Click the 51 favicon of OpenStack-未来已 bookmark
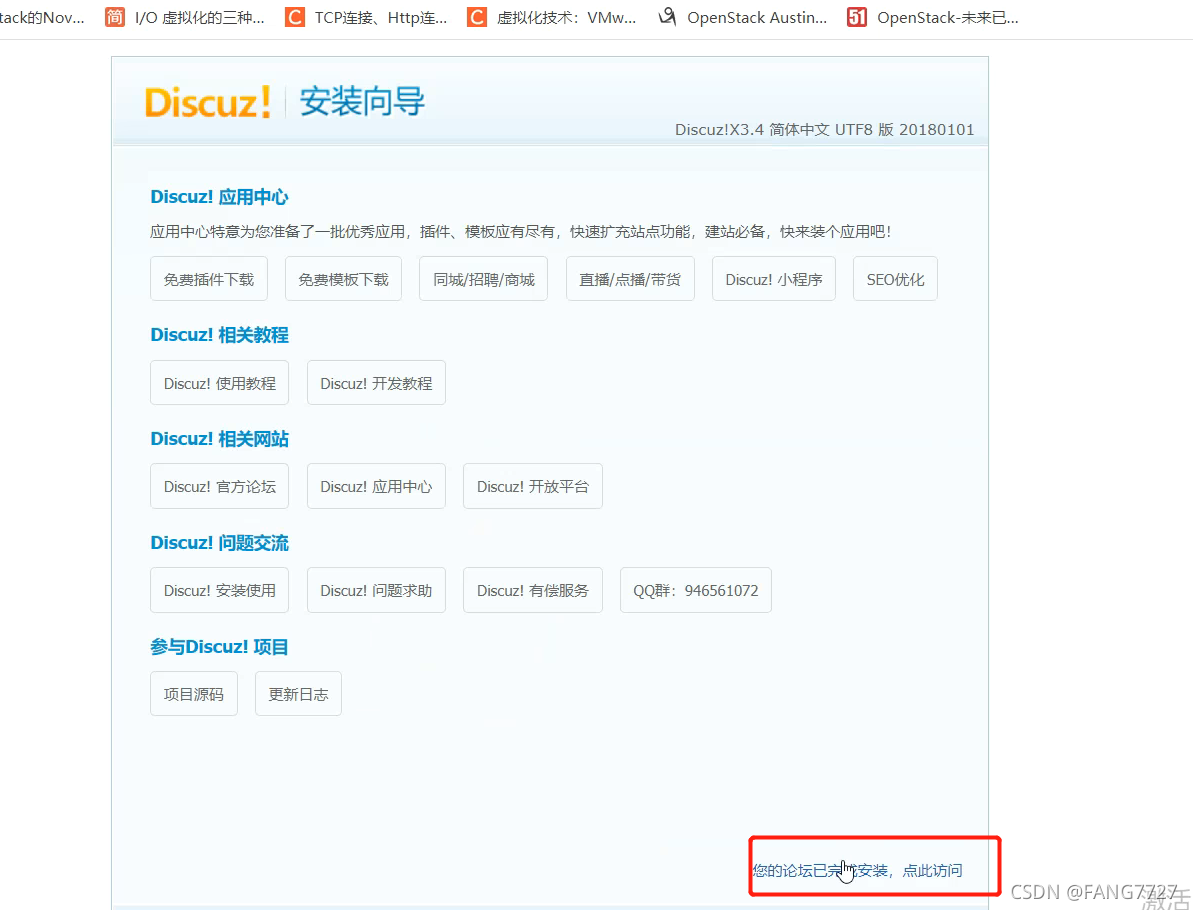Image resolution: width=1193 pixels, height=910 pixels. pyautogui.click(x=857, y=17)
